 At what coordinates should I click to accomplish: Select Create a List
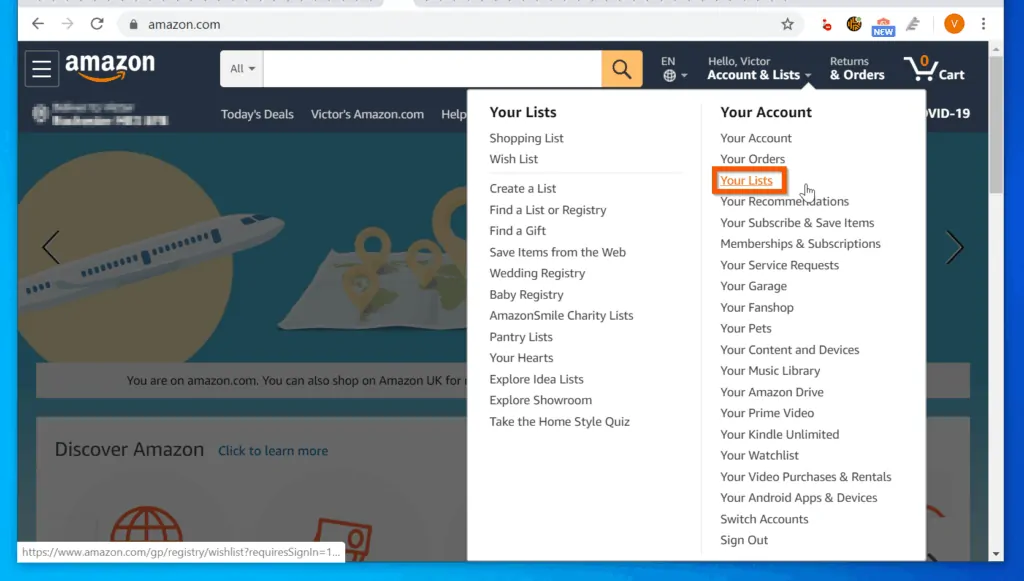tap(522, 189)
